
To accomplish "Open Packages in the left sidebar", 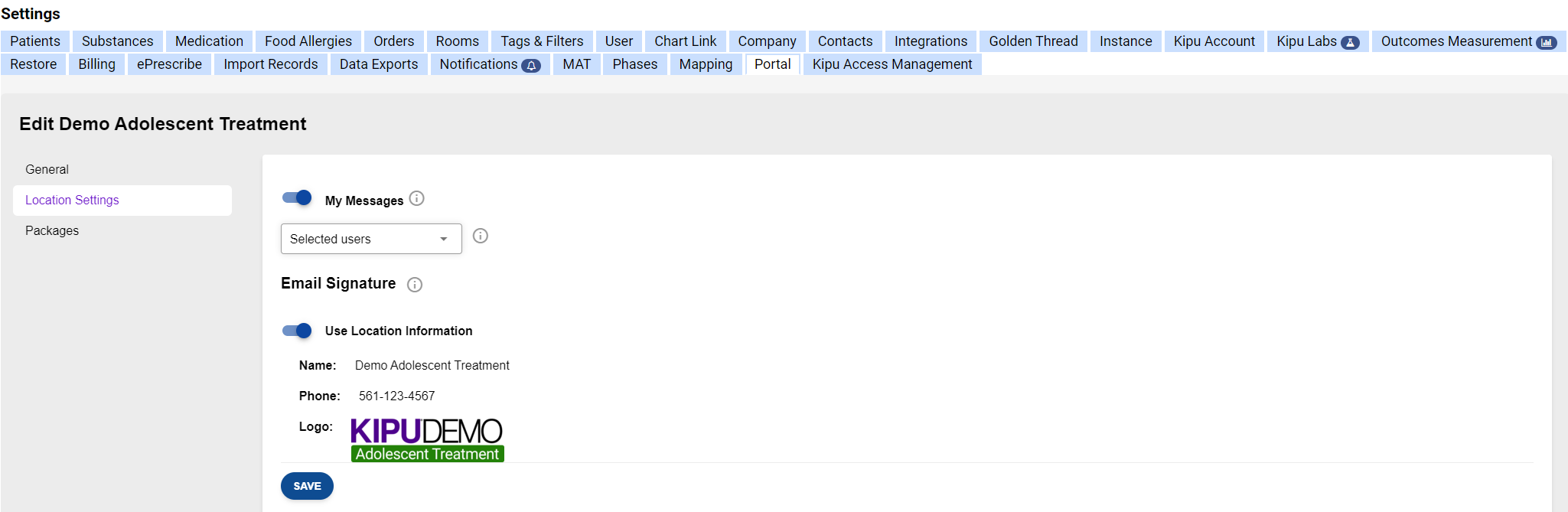I will 52,230.
